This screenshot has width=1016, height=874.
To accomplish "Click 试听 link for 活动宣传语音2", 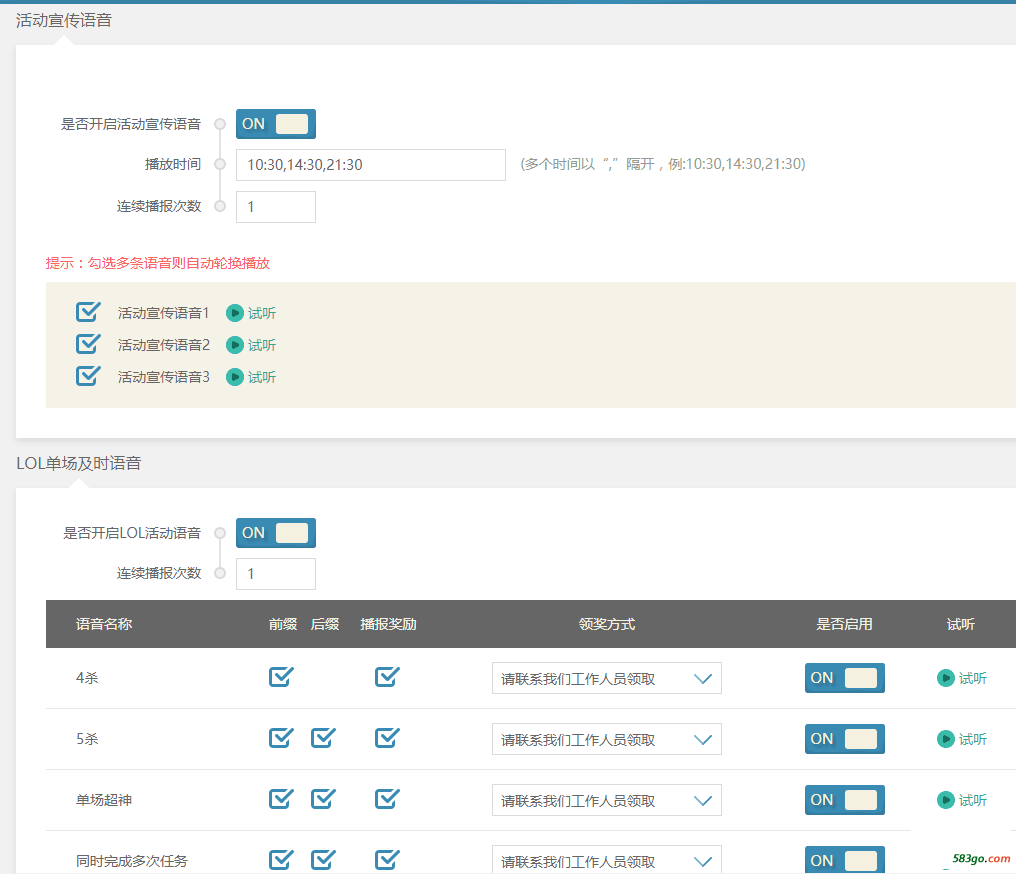I will click(x=262, y=345).
